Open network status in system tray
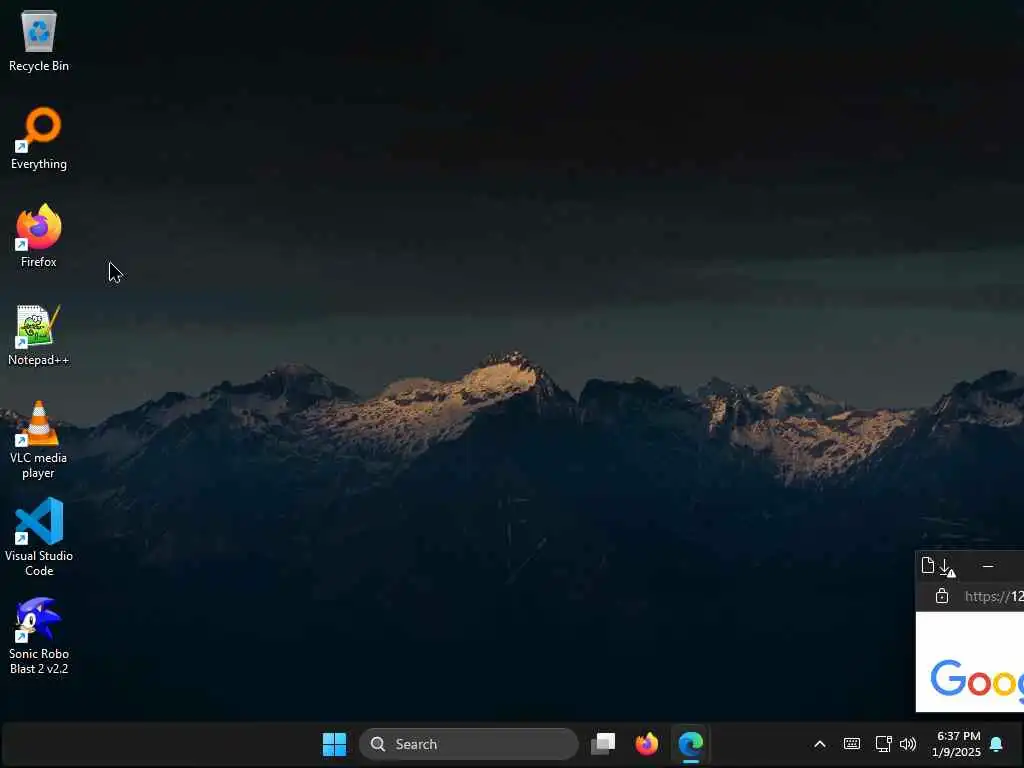Viewport: 1024px width, 768px height. (883, 744)
